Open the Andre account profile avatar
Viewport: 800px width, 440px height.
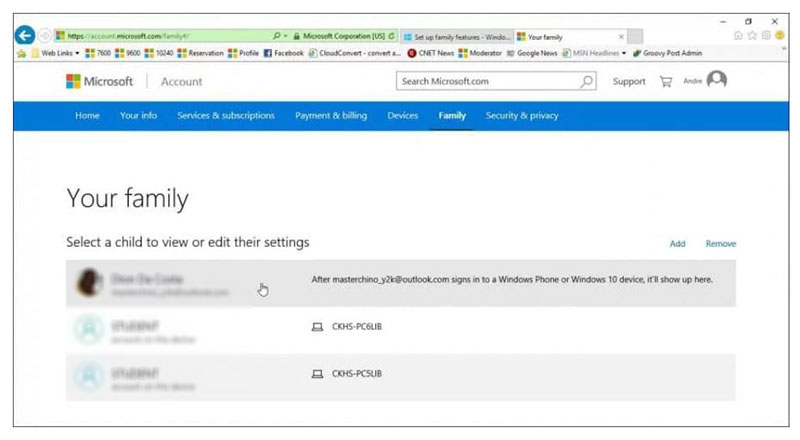(717, 80)
